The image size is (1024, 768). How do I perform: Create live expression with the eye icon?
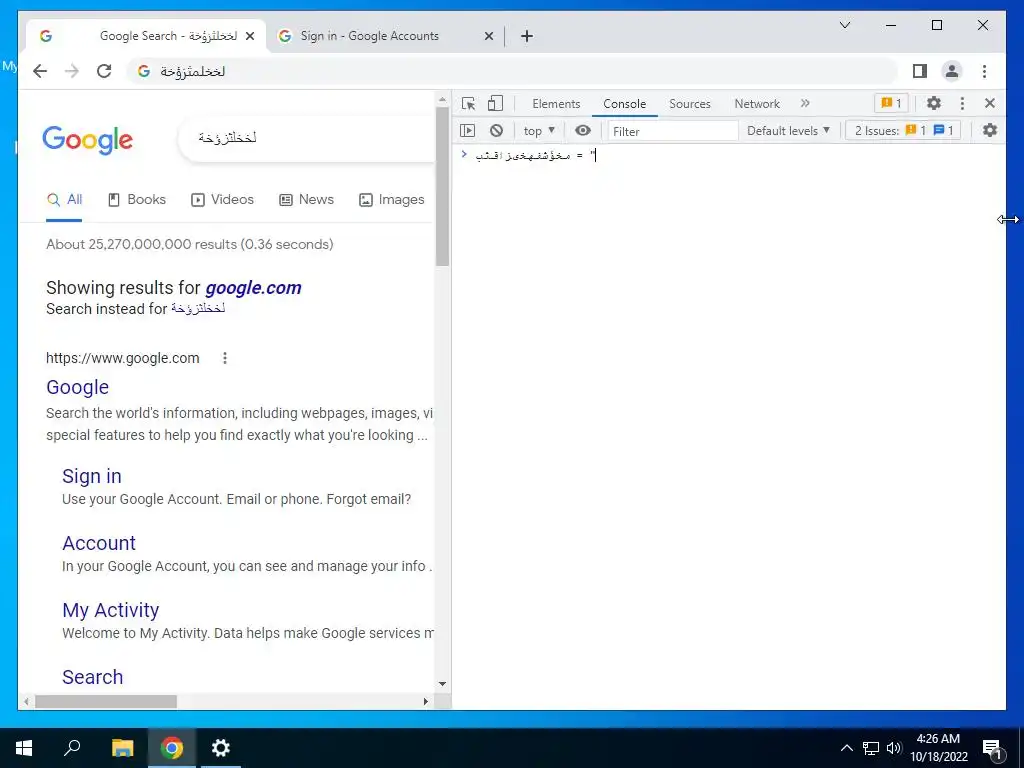[x=583, y=131]
